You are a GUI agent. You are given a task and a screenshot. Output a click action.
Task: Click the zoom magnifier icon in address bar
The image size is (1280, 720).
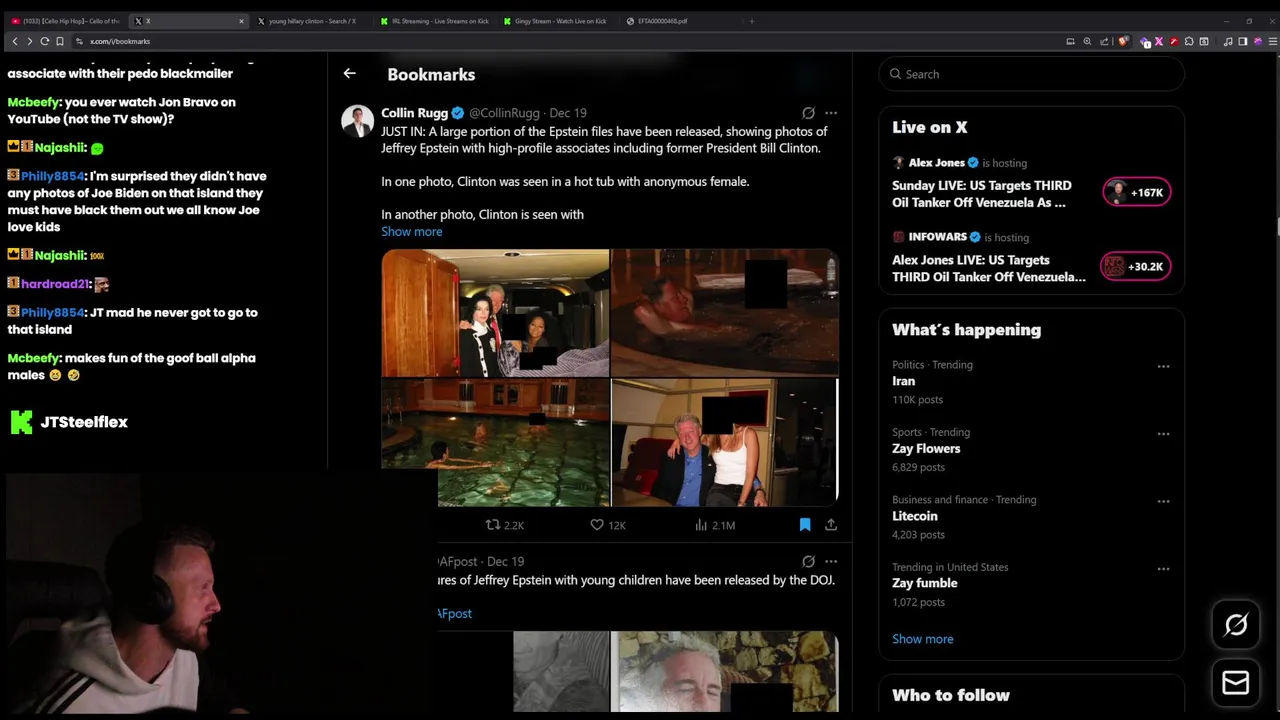[1087, 41]
